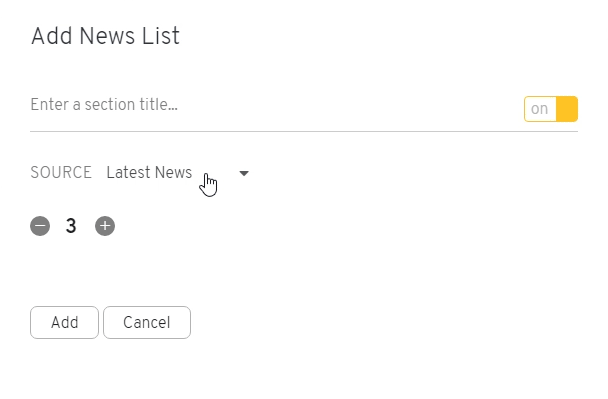The image size is (608, 399).
Task: Click the yellow handle of the on switch
Action: 567,109
